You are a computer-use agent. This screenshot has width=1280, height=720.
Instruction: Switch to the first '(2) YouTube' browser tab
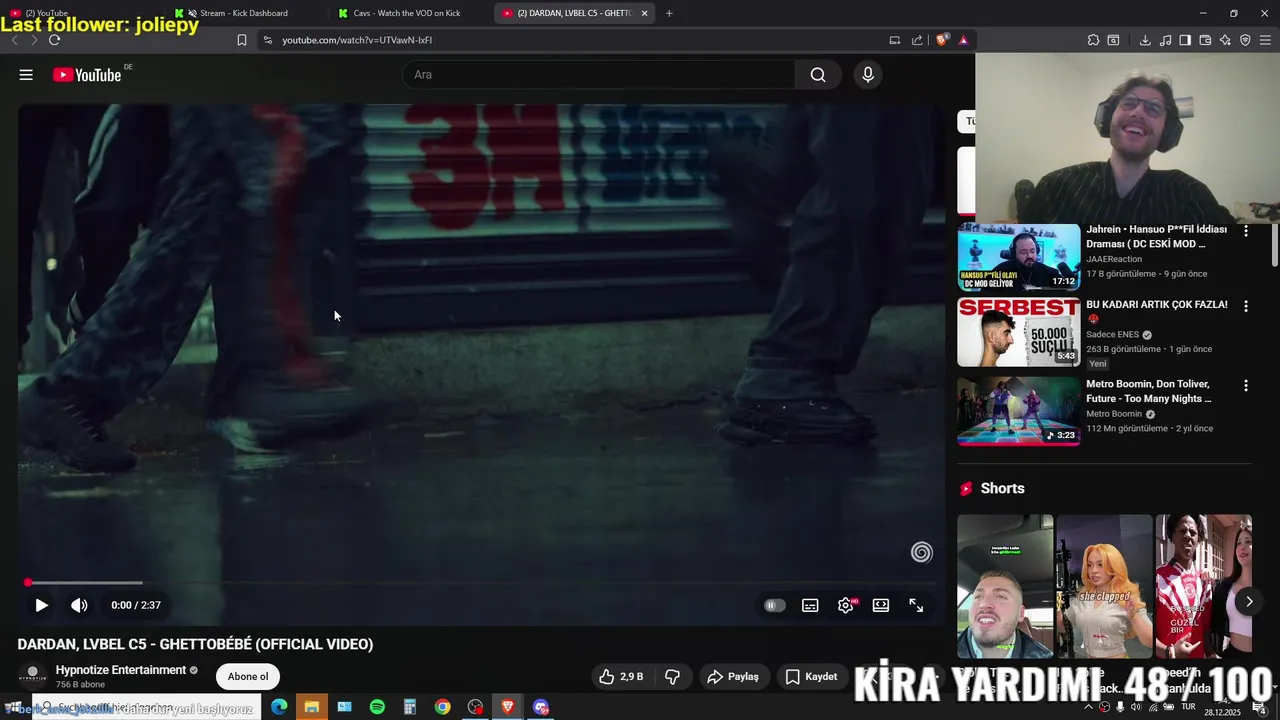tap(80, 13)
